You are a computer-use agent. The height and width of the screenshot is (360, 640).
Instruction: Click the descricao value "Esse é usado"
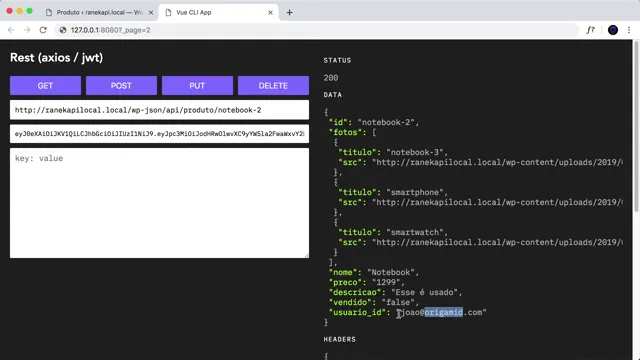pyautogui.click(x=426, y=292)
